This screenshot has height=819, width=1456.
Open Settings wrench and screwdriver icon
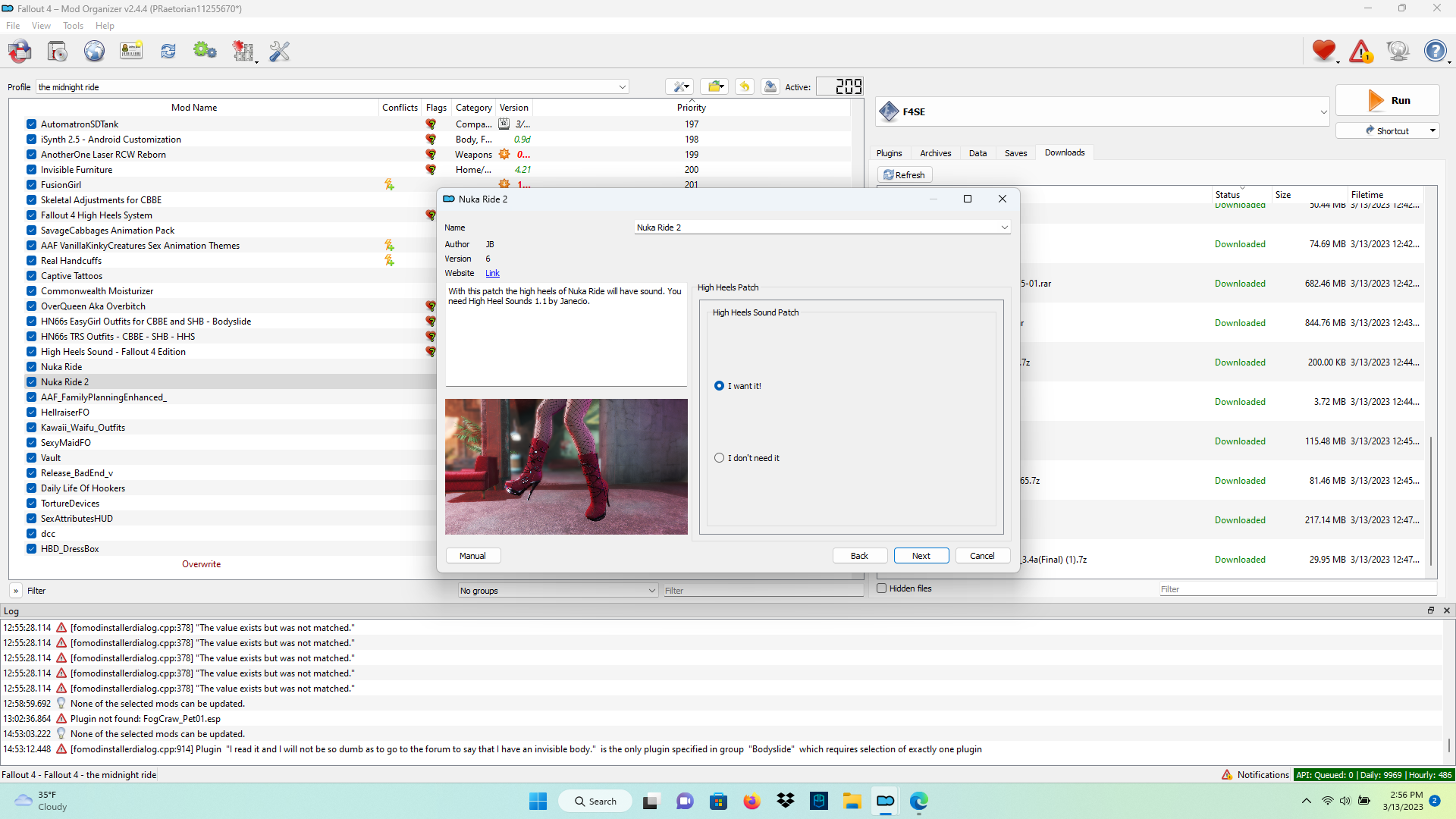coord(280,51)
